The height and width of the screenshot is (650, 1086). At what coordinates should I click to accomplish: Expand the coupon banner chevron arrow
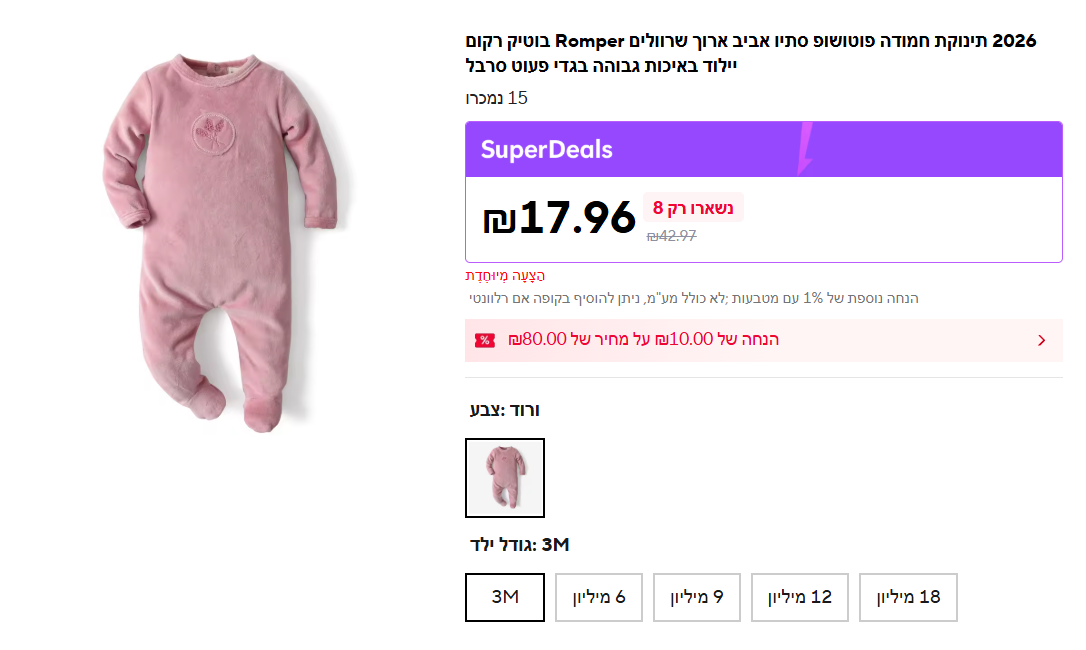(1041, 340)
